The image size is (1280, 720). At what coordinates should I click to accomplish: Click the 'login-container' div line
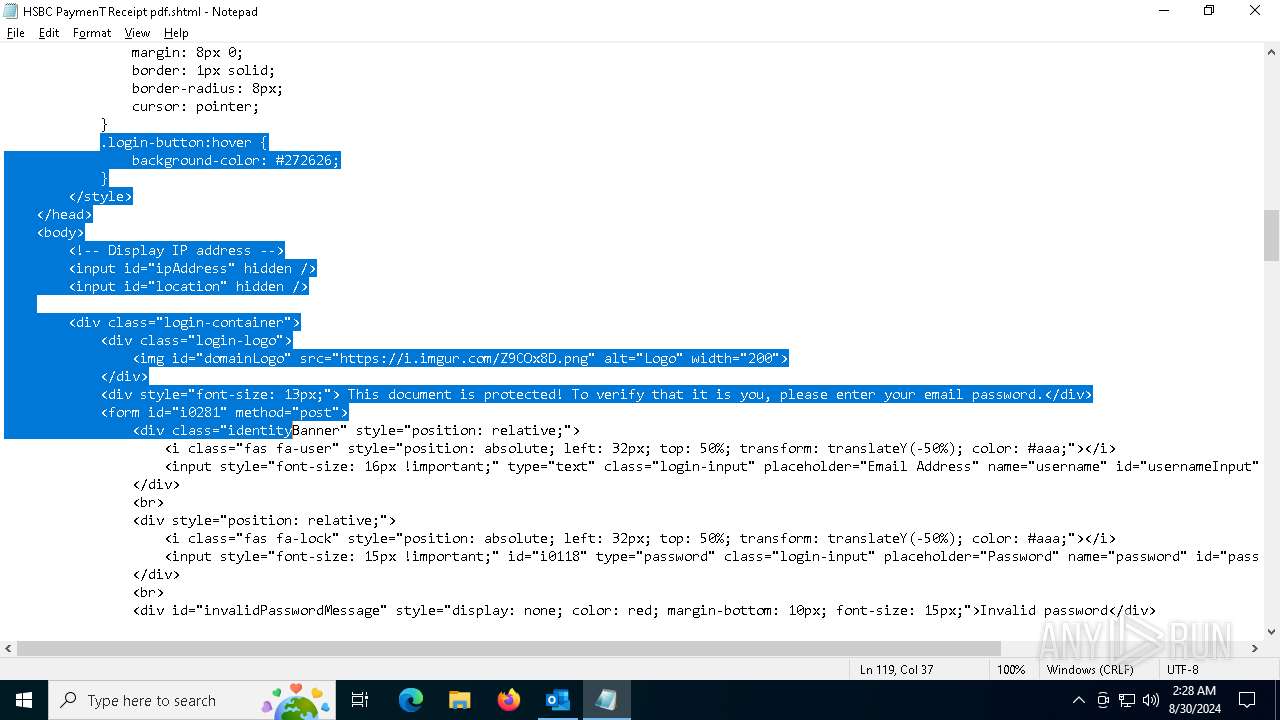coord(184,322)
